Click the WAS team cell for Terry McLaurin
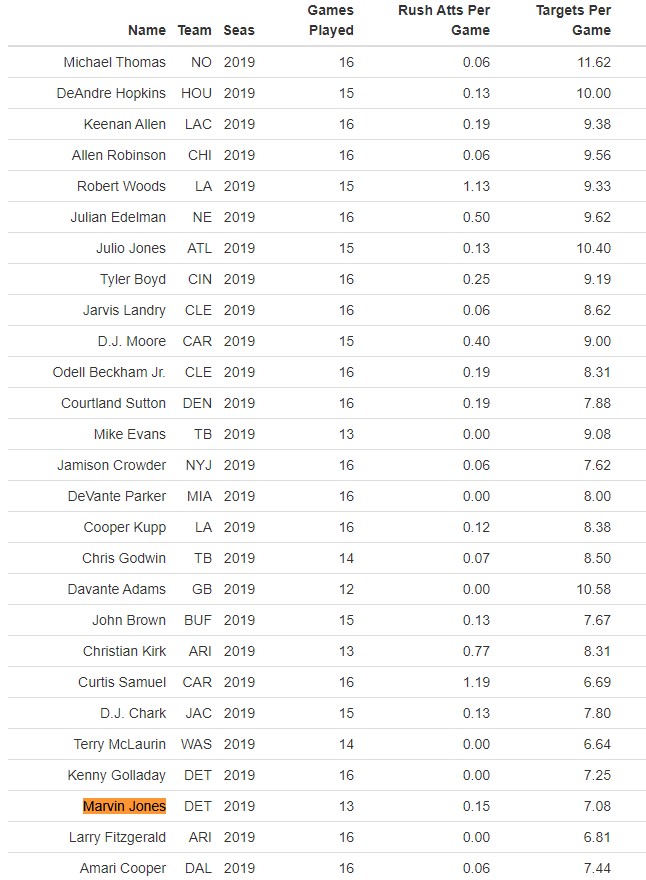 pos(196,744)
